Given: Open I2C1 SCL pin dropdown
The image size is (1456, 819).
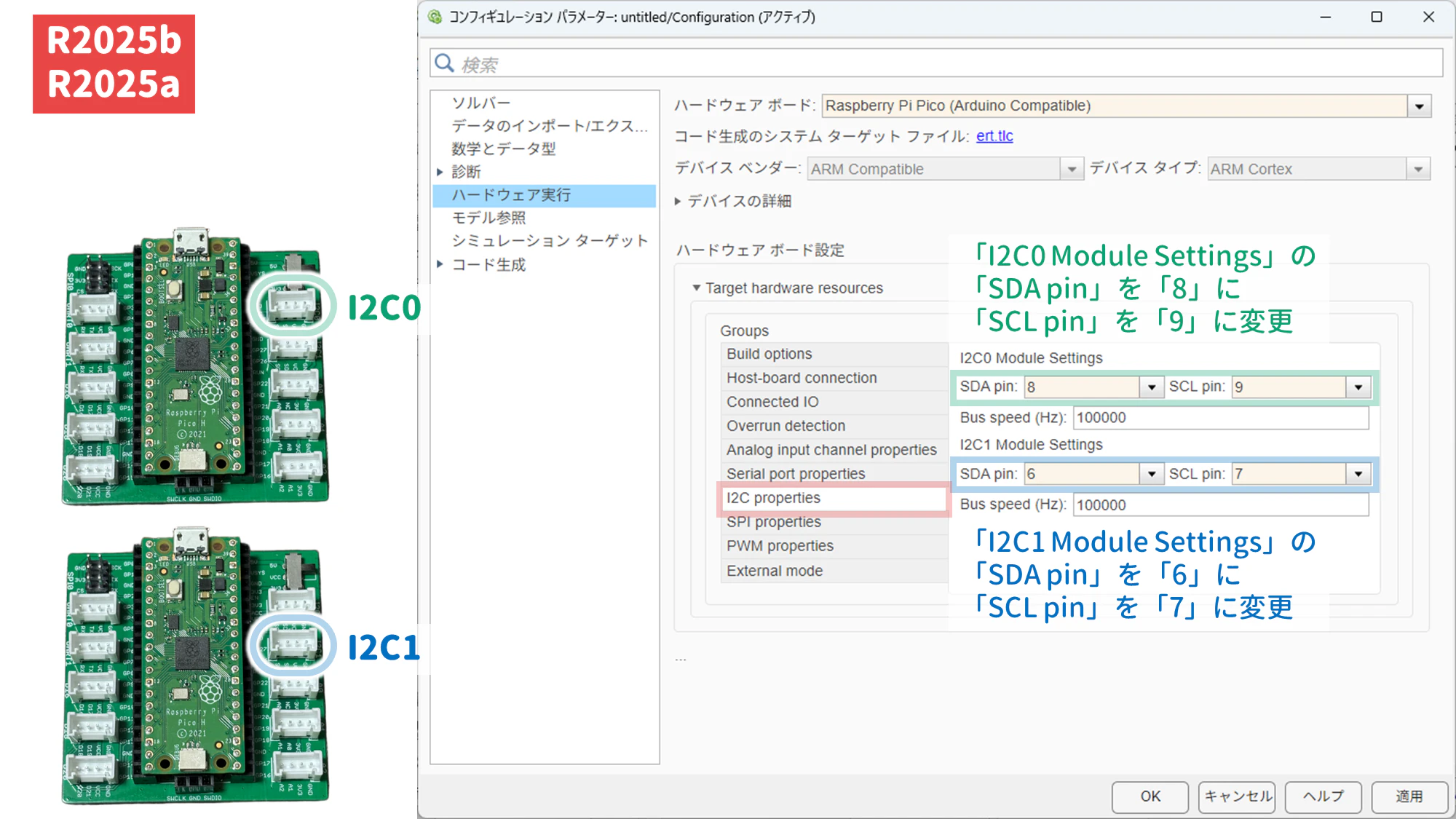Looking at the screenshot, I should (x=1358, y=474).
